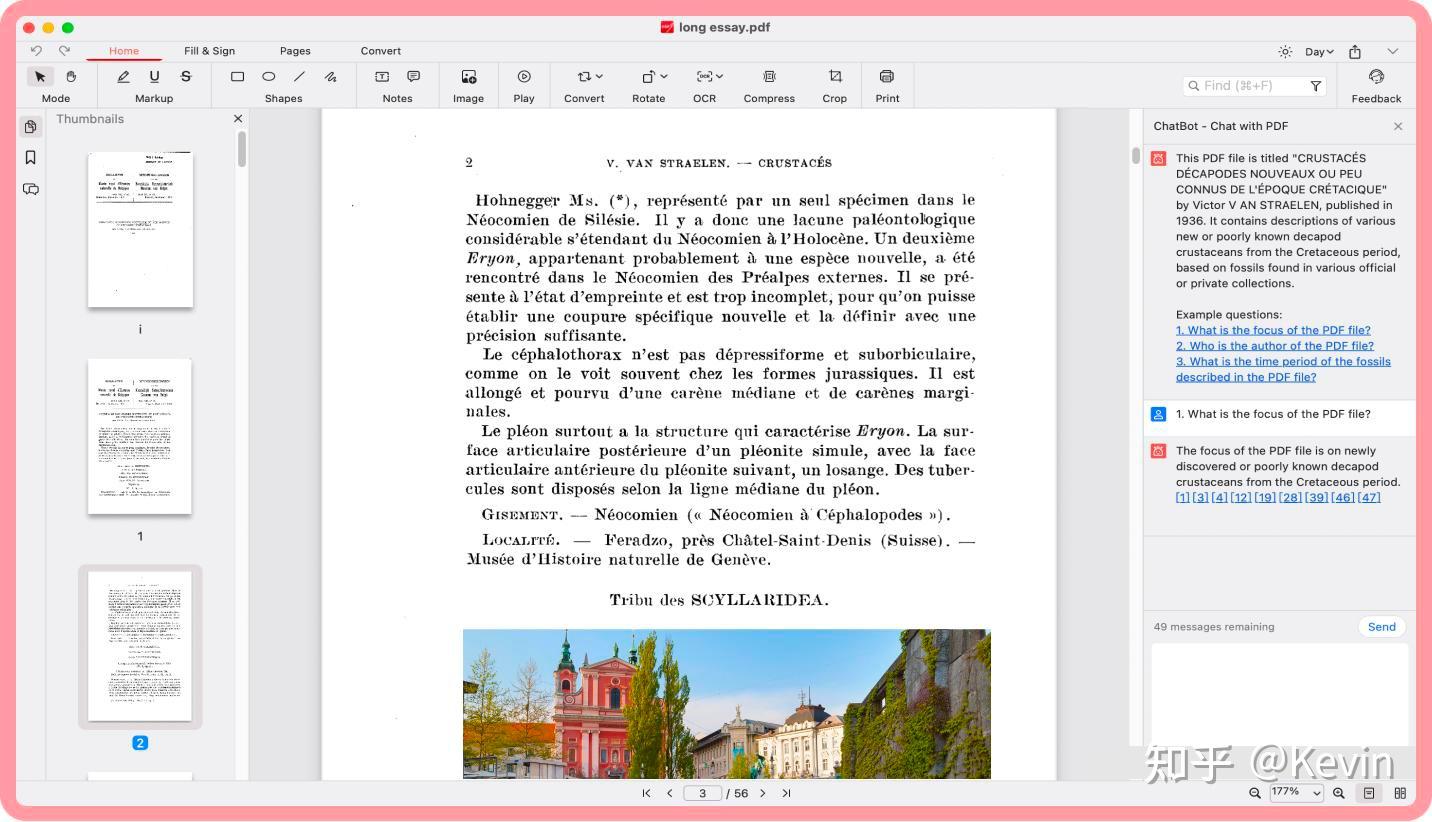This screenshot has height=822, width=1432.
Task: Open the Rotate options dropdown
Action: point(661,76)
